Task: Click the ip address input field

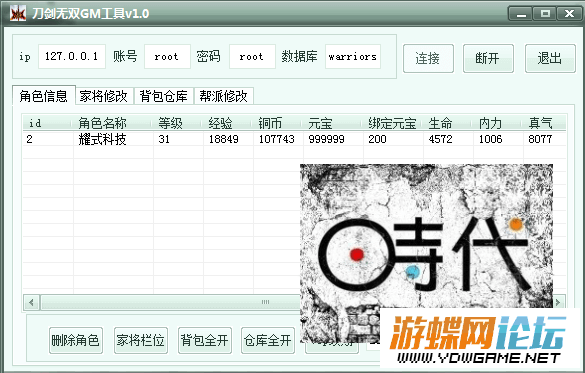Action: pyautogui.click(x=72, y=57)
